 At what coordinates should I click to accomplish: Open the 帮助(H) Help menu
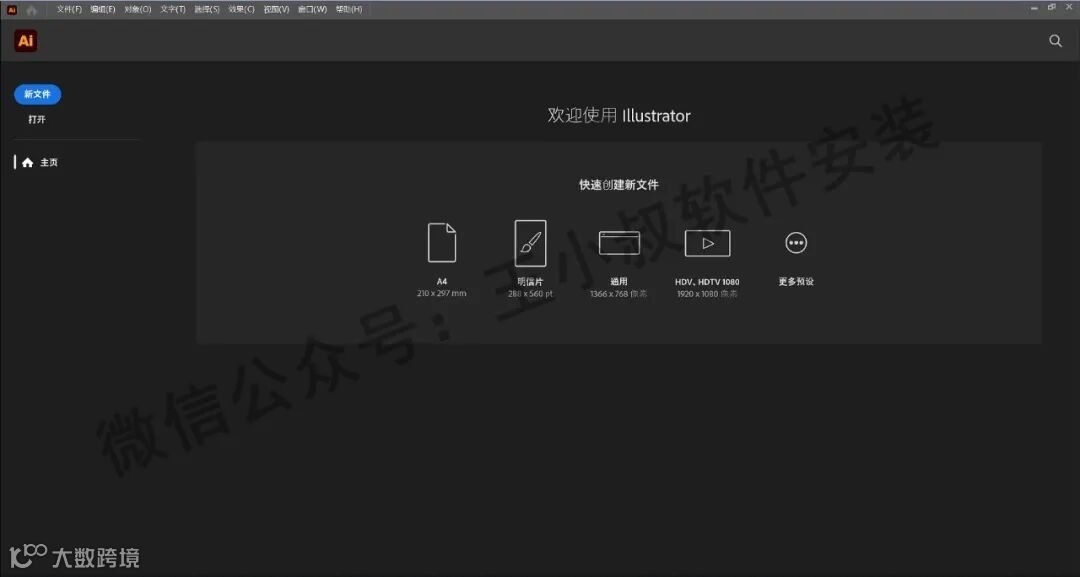[x=349, y=10]
